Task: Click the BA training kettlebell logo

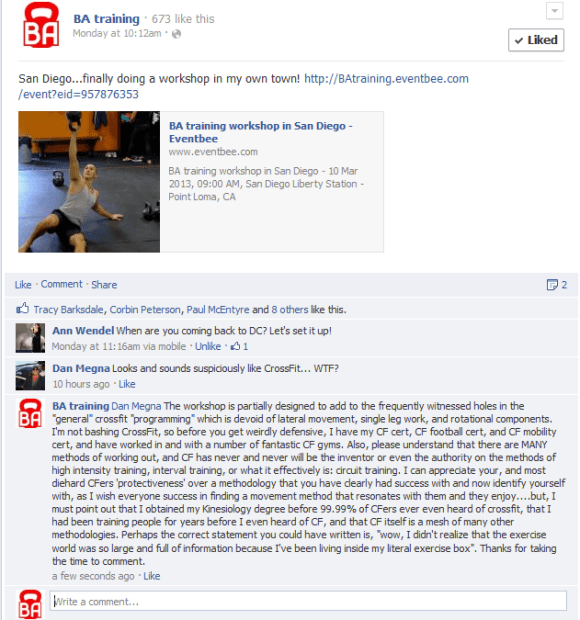Action: pyautogui.click(x=41, y=25)
